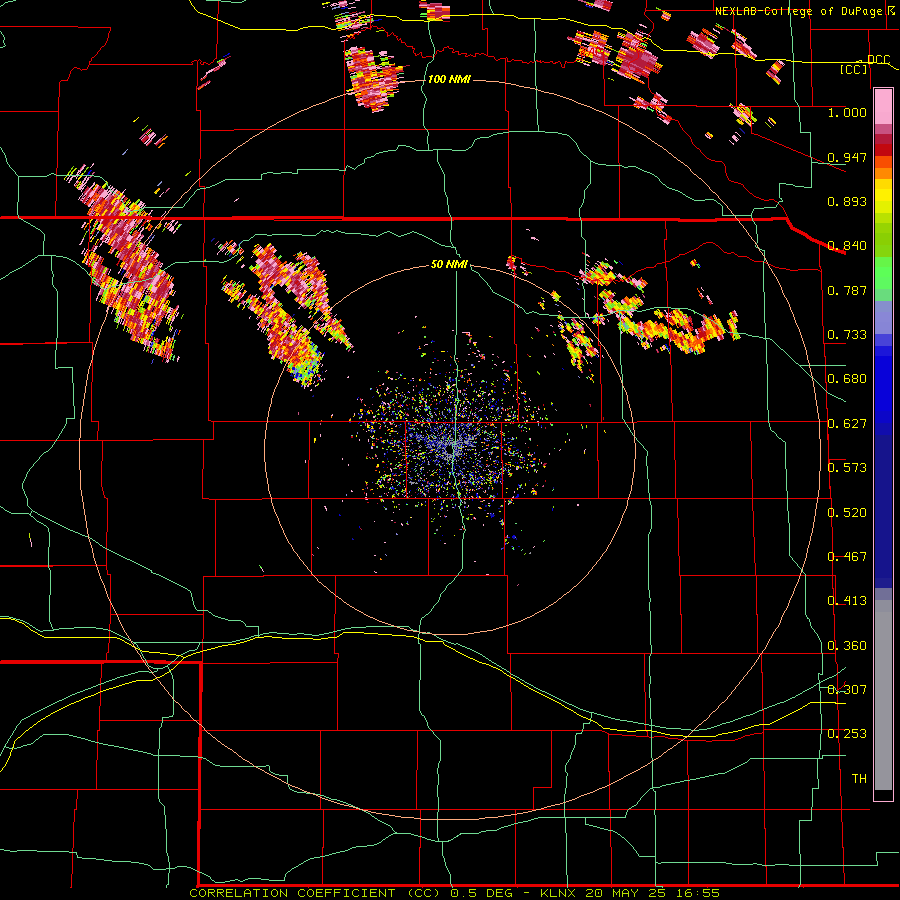
Task: Click the 0.573 color scale value
Action: coord(847,468)
